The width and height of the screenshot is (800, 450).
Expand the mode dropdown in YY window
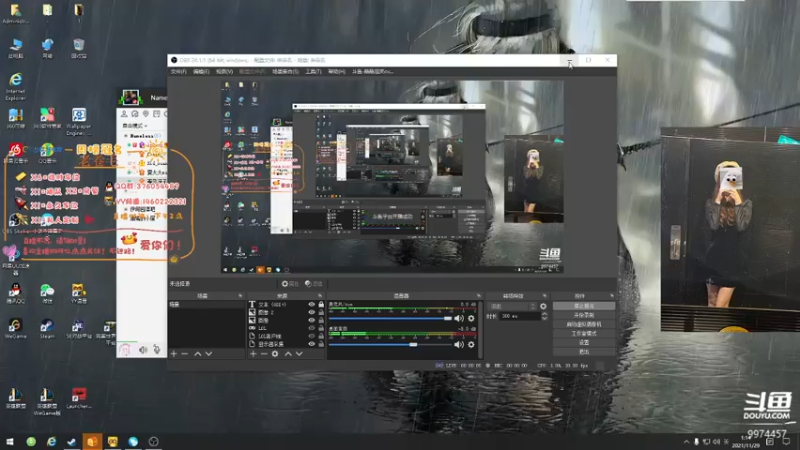coord(134,126)
